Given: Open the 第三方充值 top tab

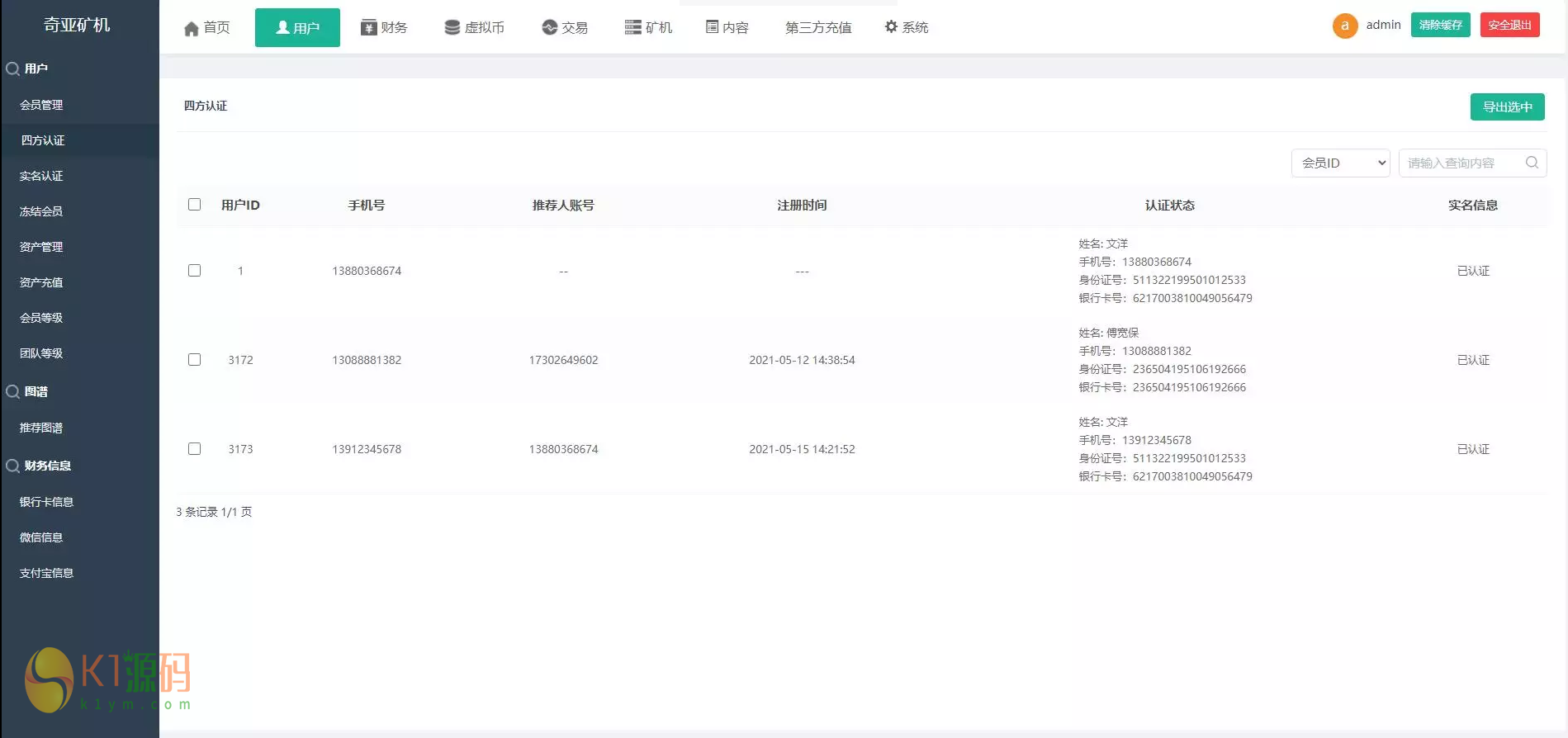Looking at the screenshot, I should [x=817, y=28].
